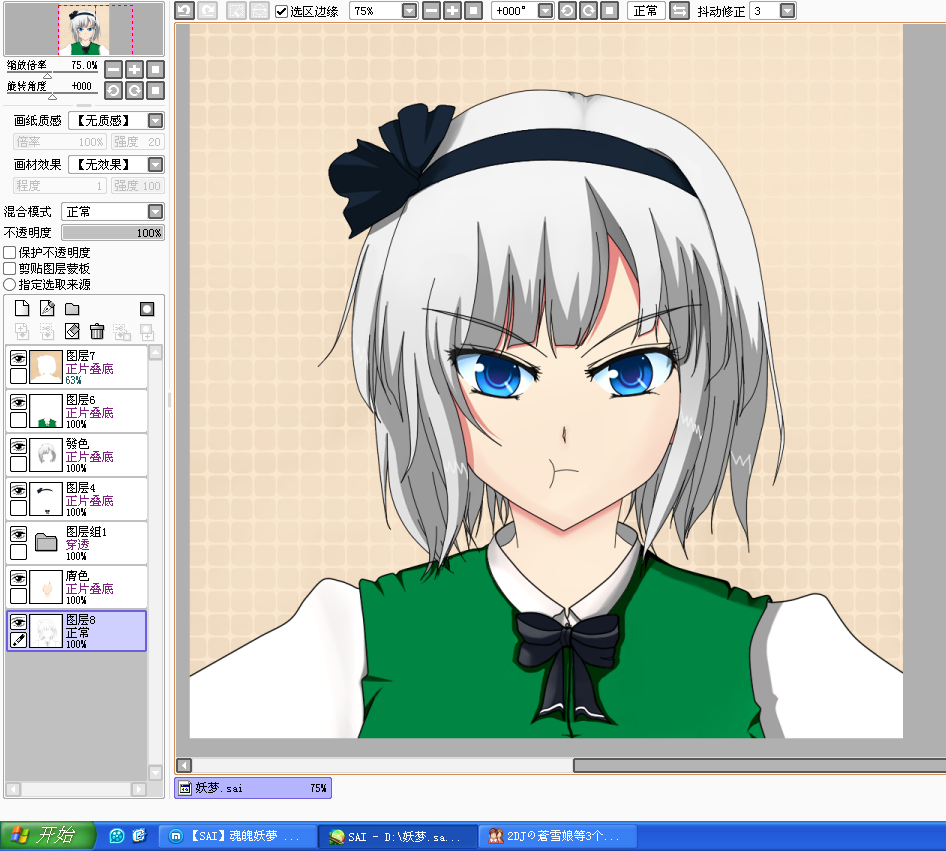Select the 图层组1 layer folder
This screenshot has height=851, width=946.
76,543
